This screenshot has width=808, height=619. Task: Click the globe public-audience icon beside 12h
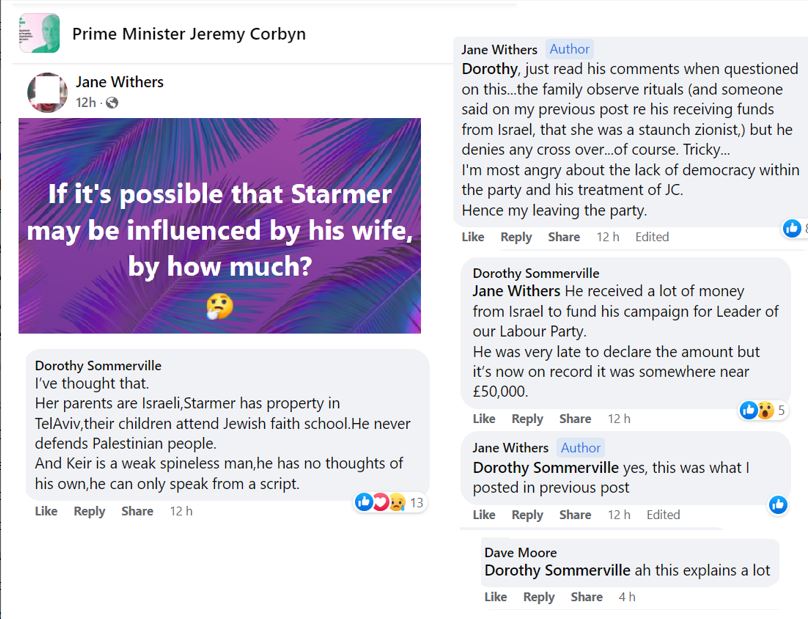point(111,103)
